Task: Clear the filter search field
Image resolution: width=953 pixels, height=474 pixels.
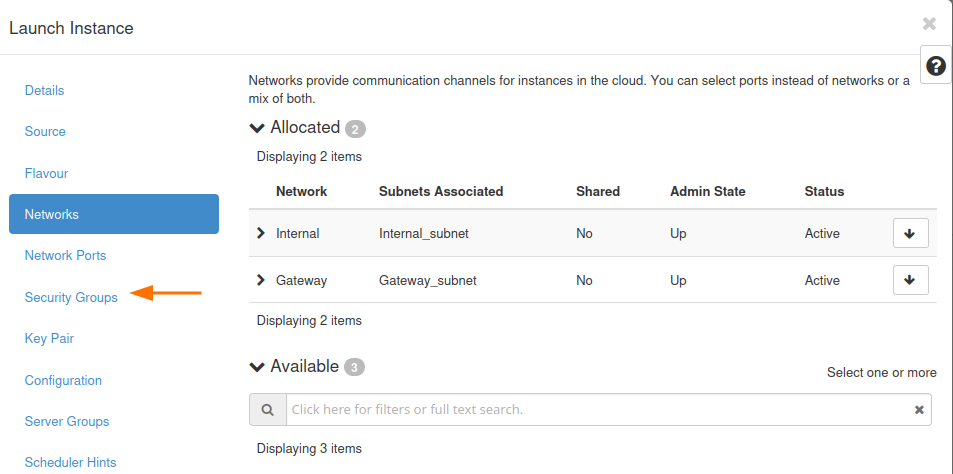Action: (918, 409)
